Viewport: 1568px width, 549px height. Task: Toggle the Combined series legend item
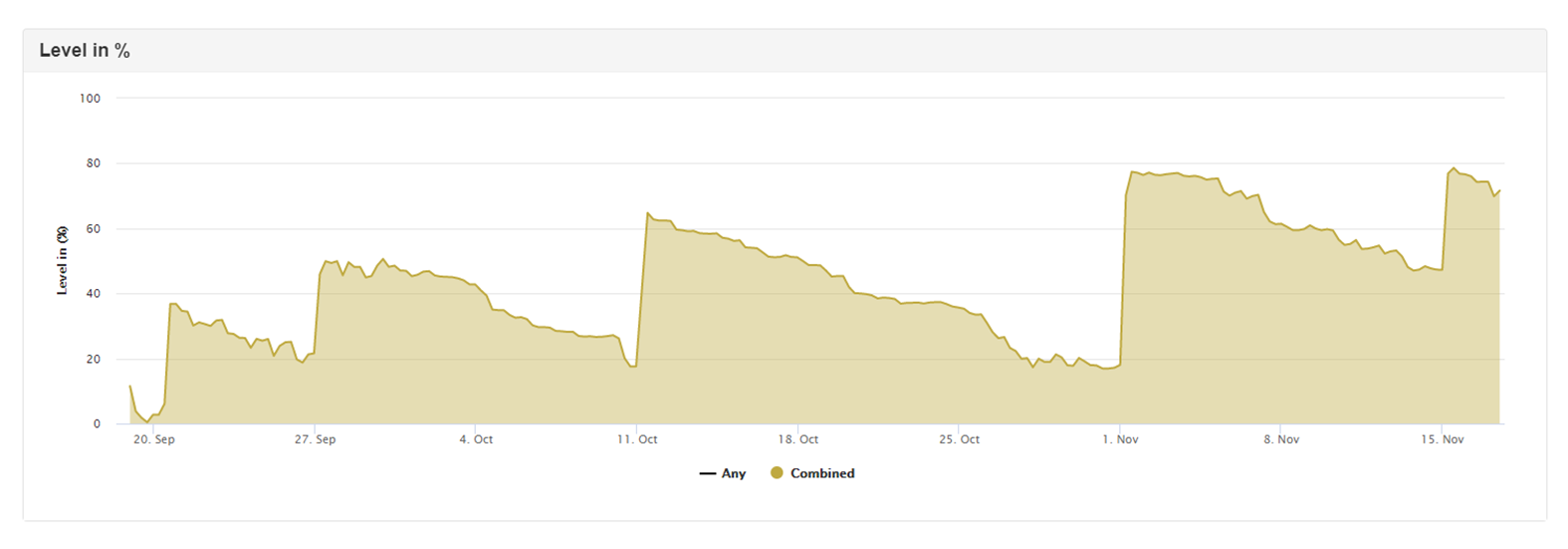[812, 473]
